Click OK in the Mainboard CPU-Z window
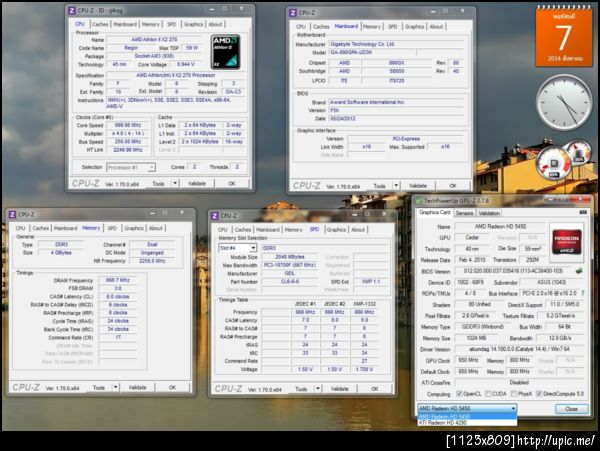The width and height of the screenshot is (600, 451). 453,186
